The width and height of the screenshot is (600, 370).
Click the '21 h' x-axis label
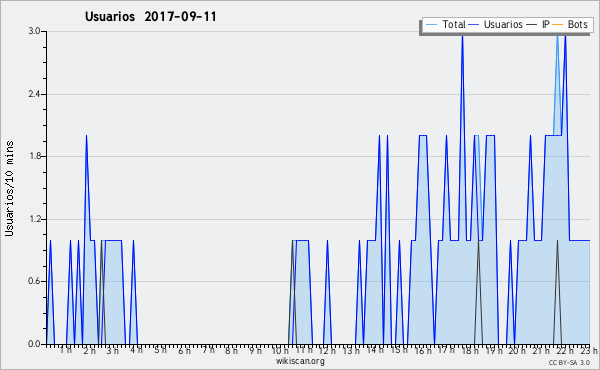[x=541, y=350]
